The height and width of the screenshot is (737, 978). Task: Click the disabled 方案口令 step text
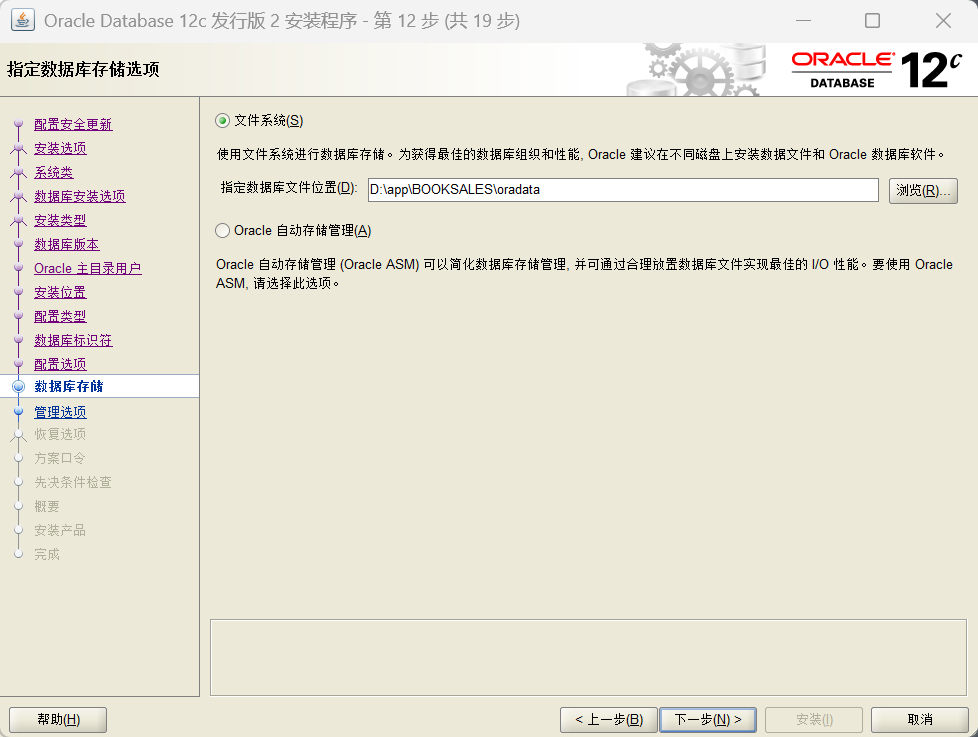pyautogui.click(x=60, y=458)
